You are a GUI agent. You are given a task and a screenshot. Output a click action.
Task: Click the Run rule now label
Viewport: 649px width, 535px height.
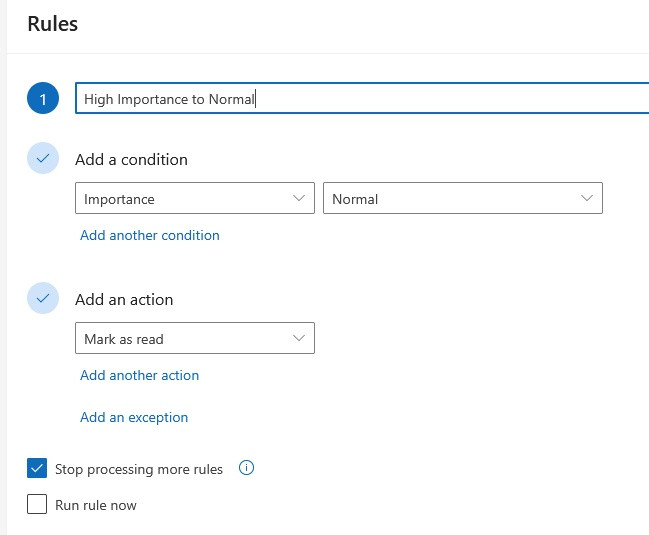(x=96, y=505)
